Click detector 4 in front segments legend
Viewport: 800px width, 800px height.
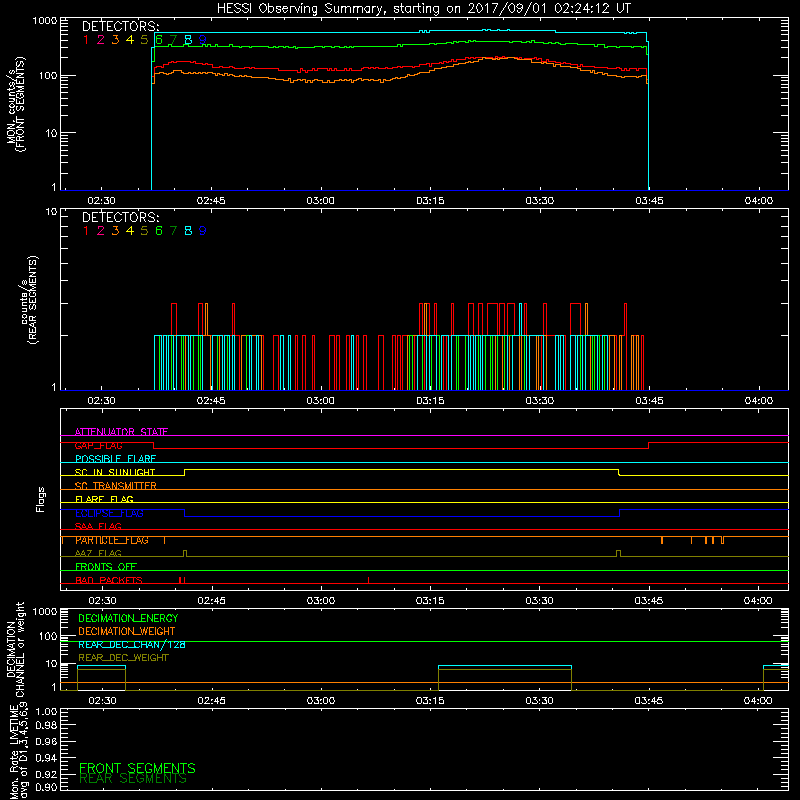click(x=130, y=40)
